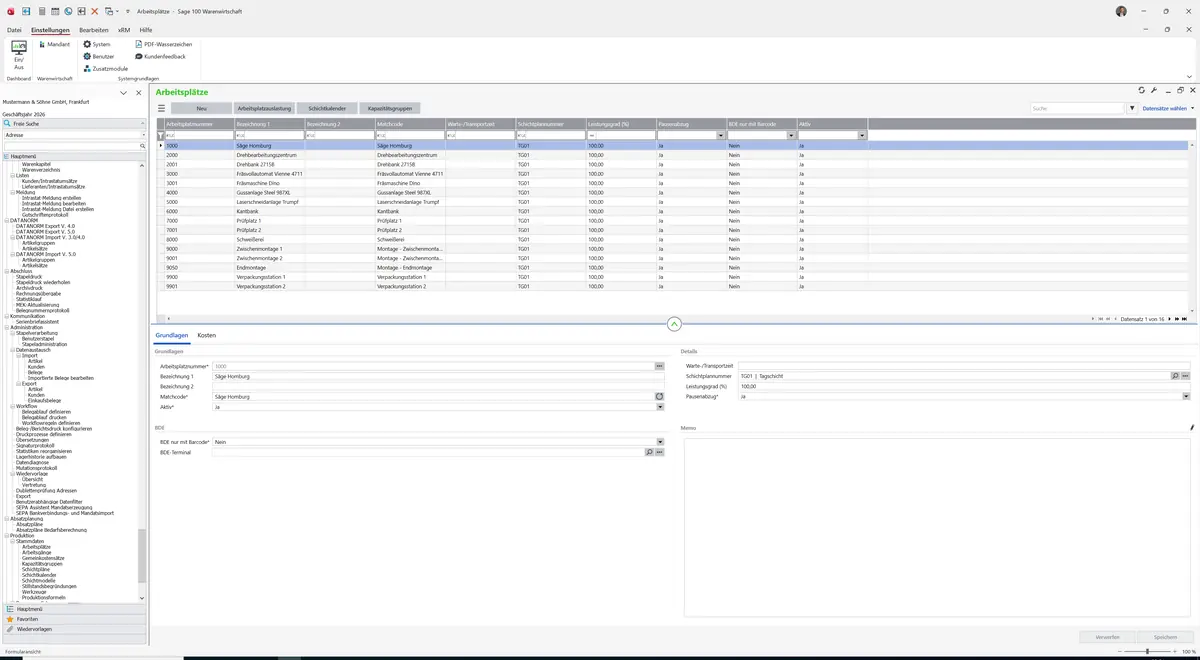Screen dimensions: 1200x660
Task: Open the lookup magnifier for BDE-Terminal
Action: pos(649,452)
